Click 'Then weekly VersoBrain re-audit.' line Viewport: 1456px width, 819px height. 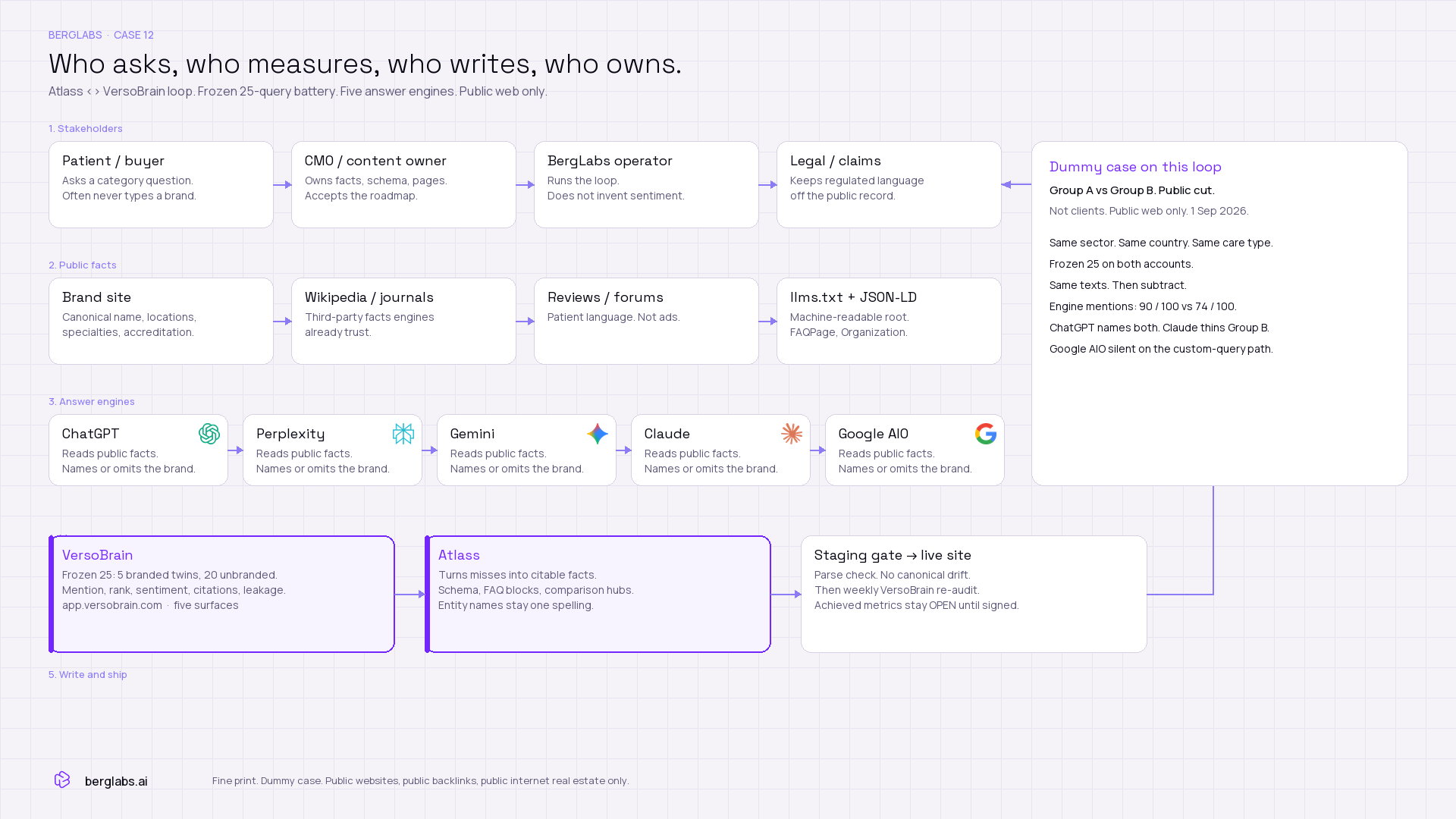tap(897, 590)
